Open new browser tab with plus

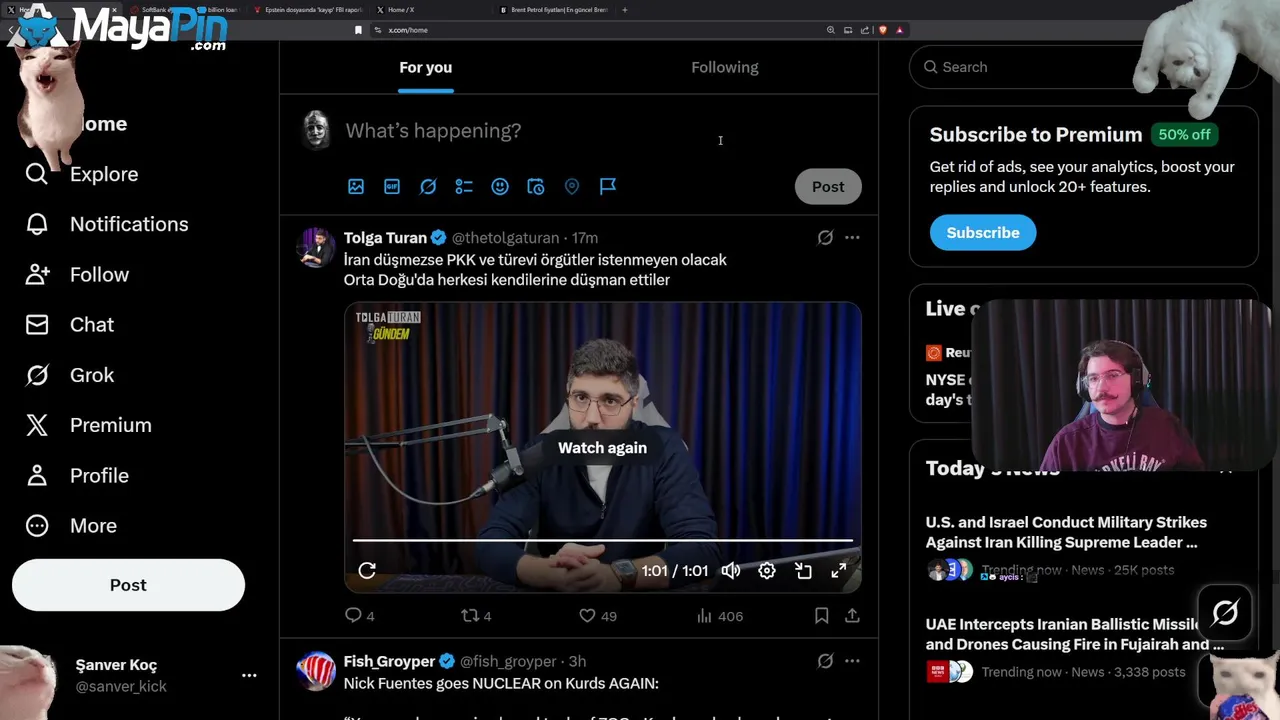tap(625, 10)
